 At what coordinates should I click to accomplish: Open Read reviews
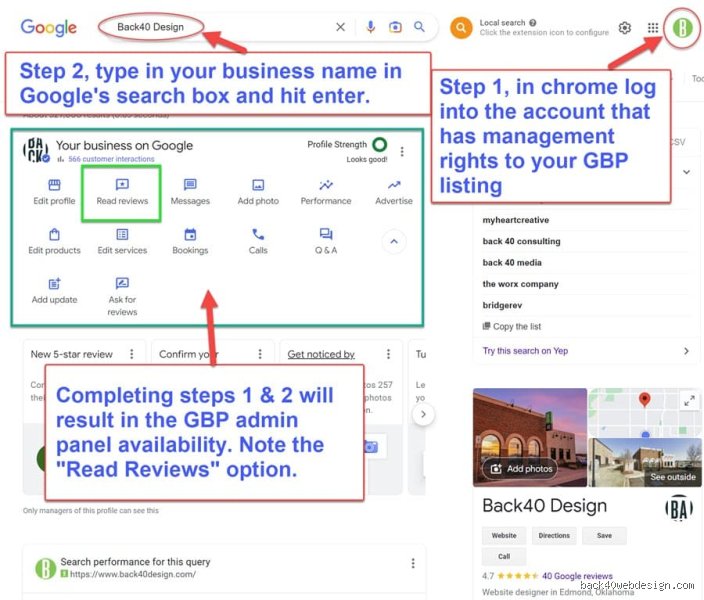(x=122, y=192)
